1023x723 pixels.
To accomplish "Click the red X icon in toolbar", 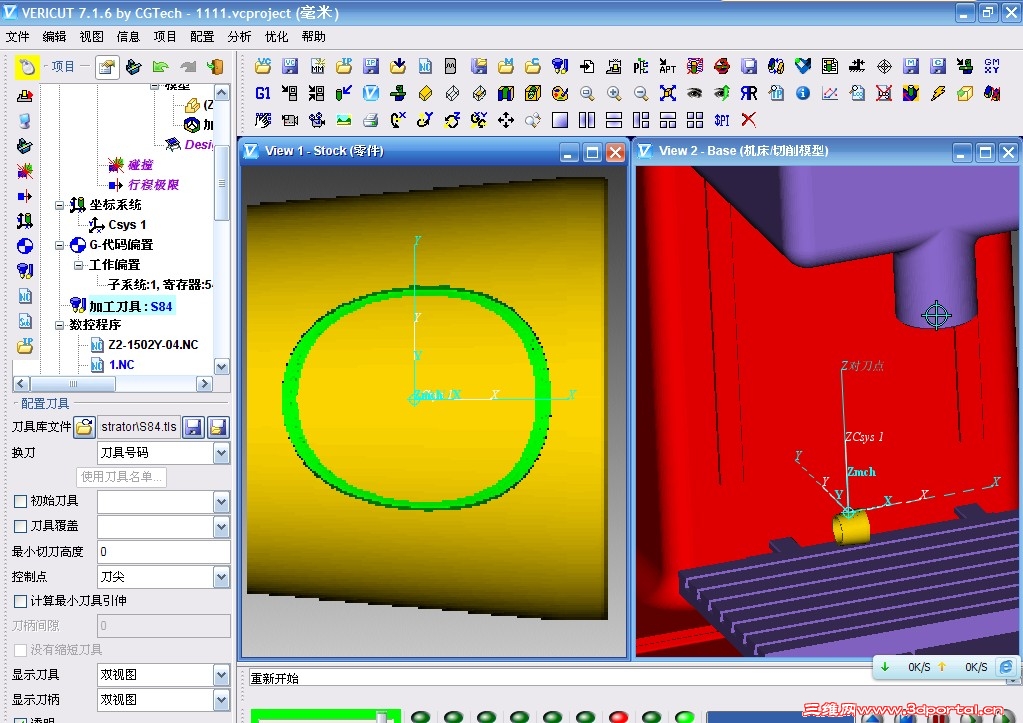I will click(749, 120).
